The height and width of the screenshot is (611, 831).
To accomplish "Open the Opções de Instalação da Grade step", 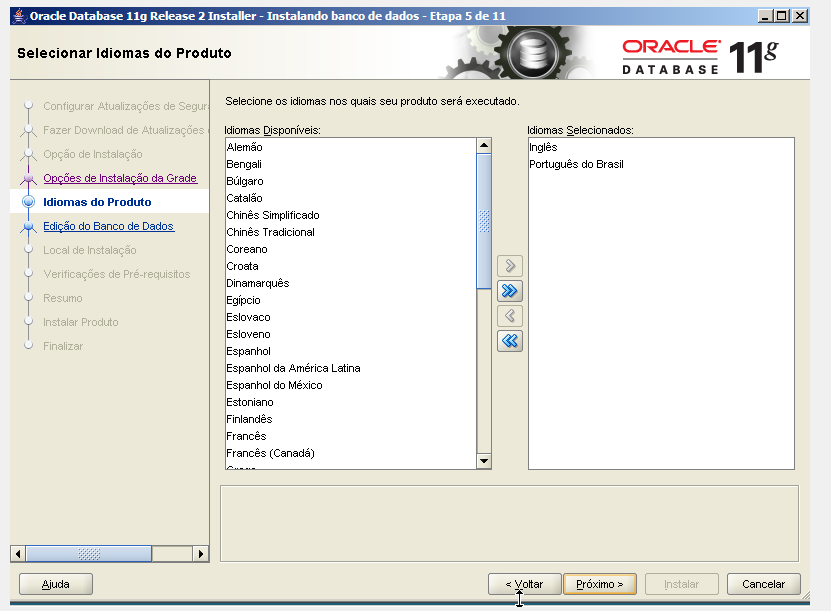I will click(120, 178).
